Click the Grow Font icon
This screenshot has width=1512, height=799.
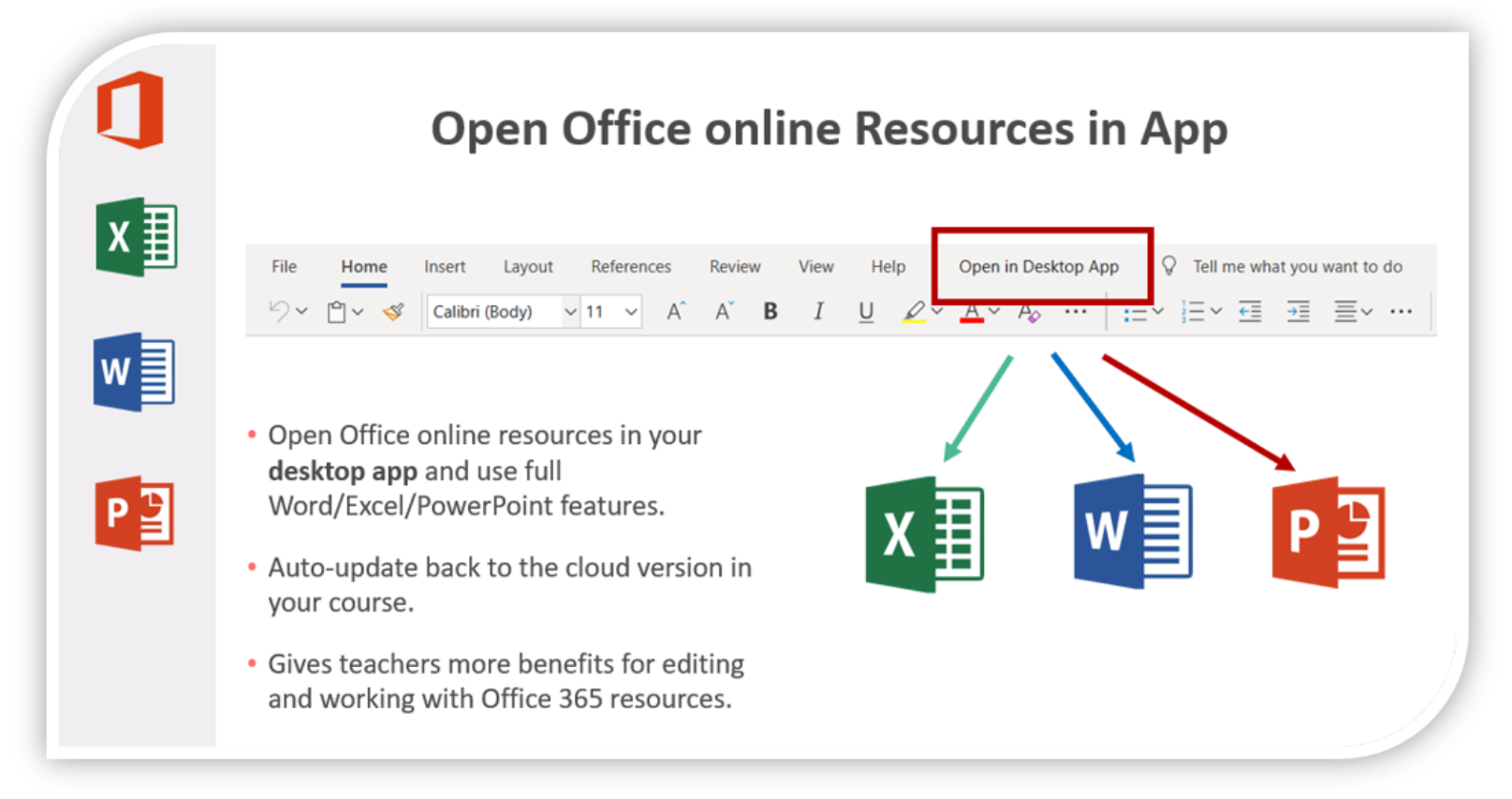point(675,312)
